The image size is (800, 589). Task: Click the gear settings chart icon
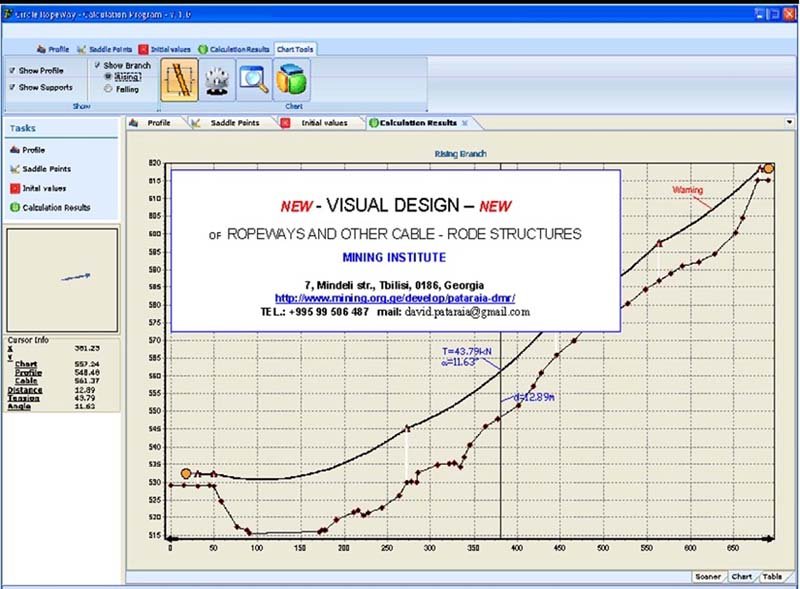click(x=217, y=80)
